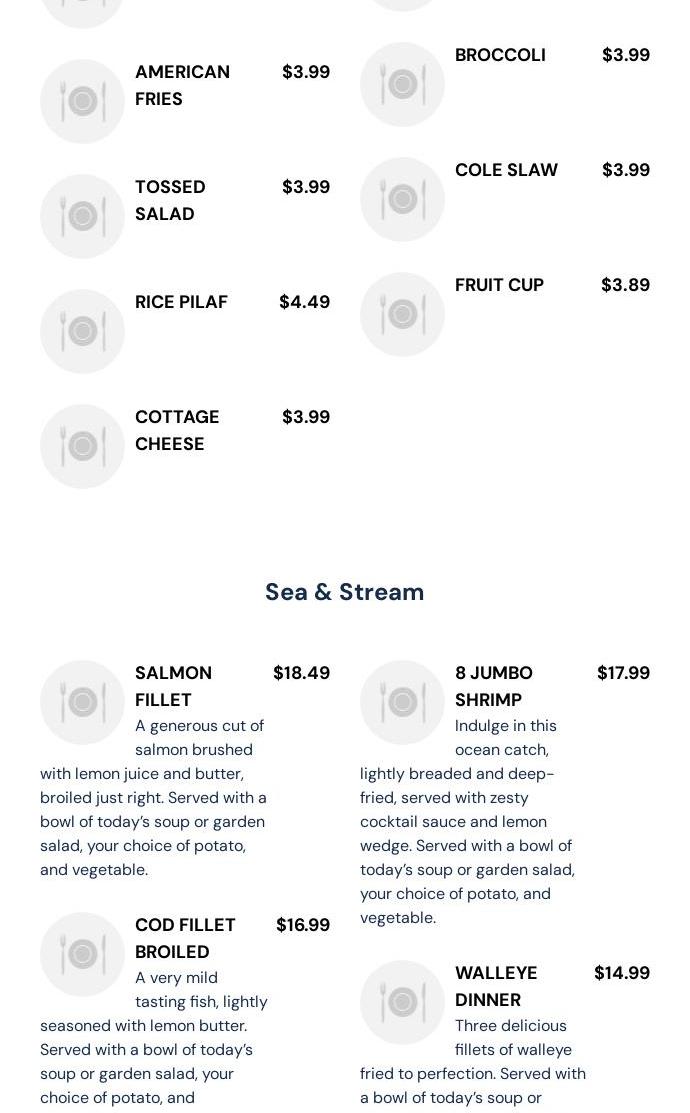Screen dimensions: 690x1113
Task: Click the Cole Slaw plate icon
Action: [402, 199]
